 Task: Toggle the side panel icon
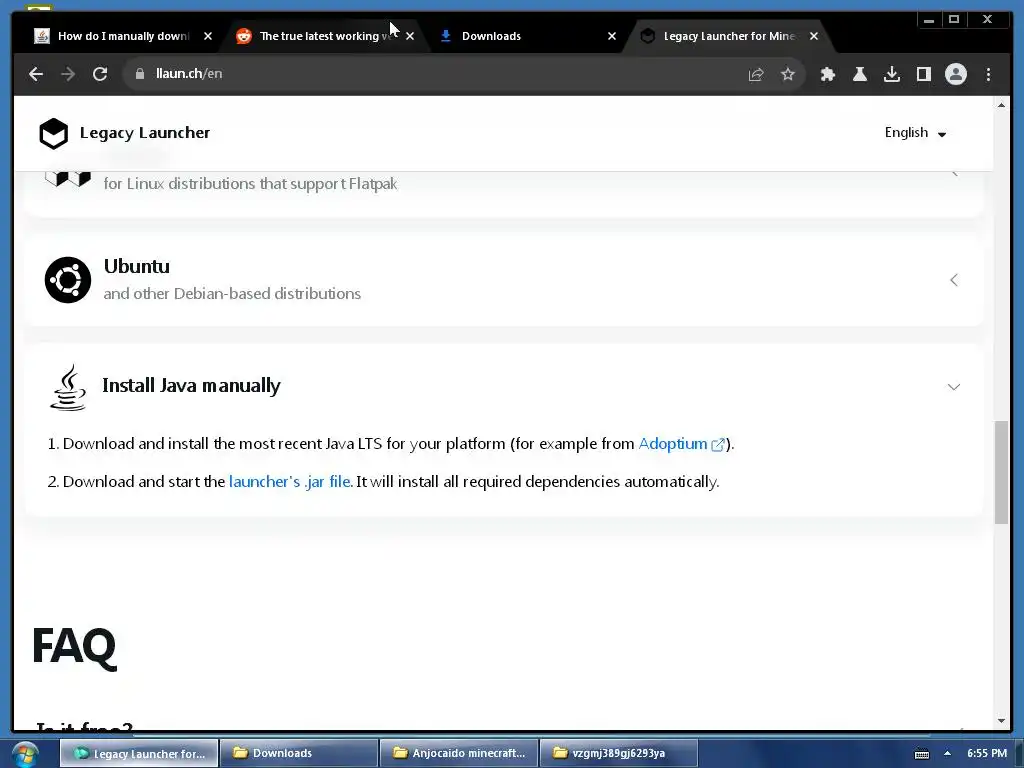pyautogui.click(x=923, y=74)
